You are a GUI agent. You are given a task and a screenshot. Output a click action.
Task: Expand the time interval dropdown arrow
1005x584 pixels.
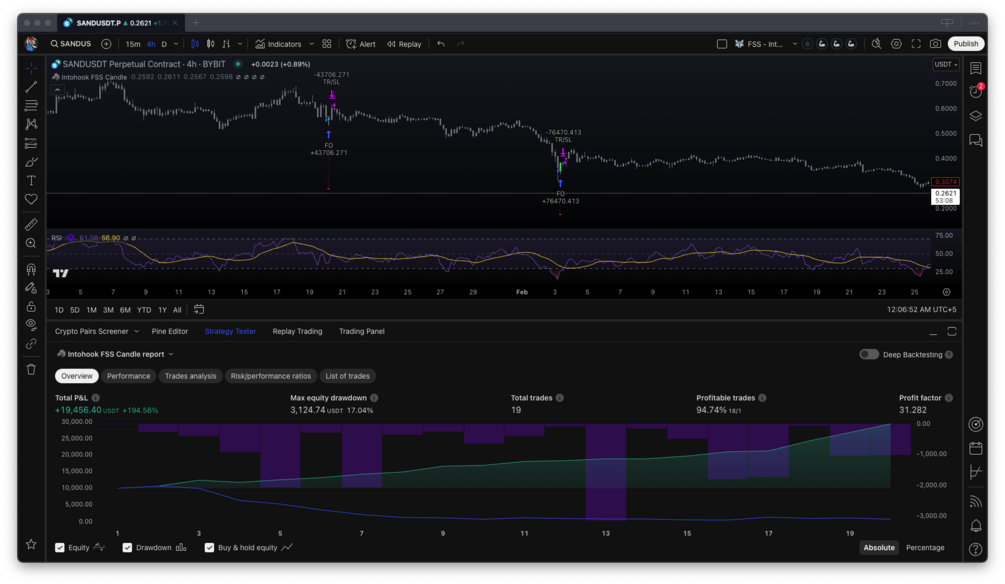[176, 44]
